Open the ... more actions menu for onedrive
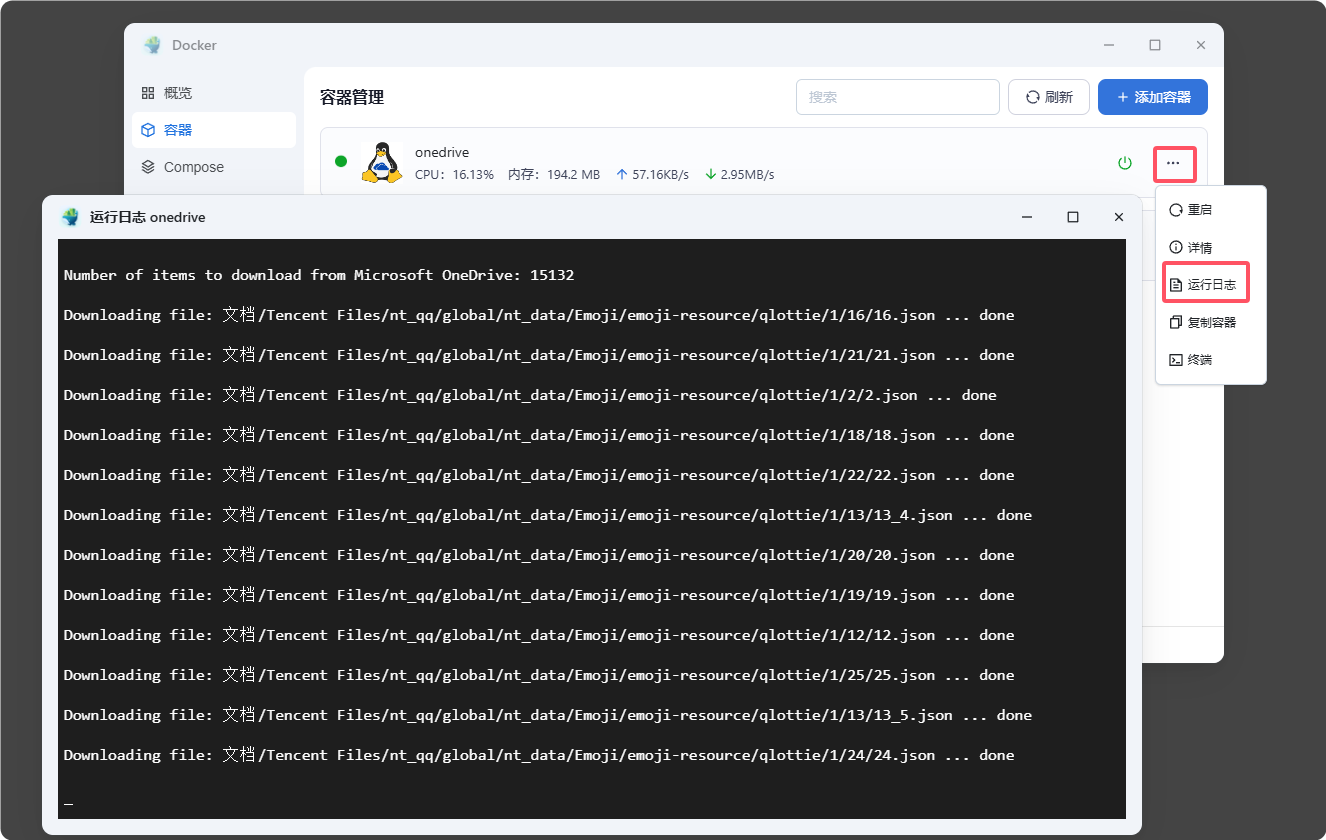This screenshot has width=1326, height=840. click(1175, 163)
